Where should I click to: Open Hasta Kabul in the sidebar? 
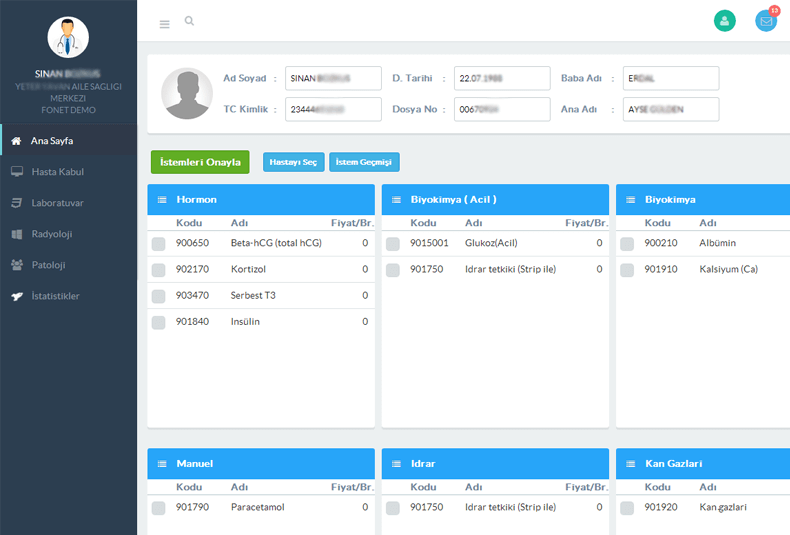57,172
